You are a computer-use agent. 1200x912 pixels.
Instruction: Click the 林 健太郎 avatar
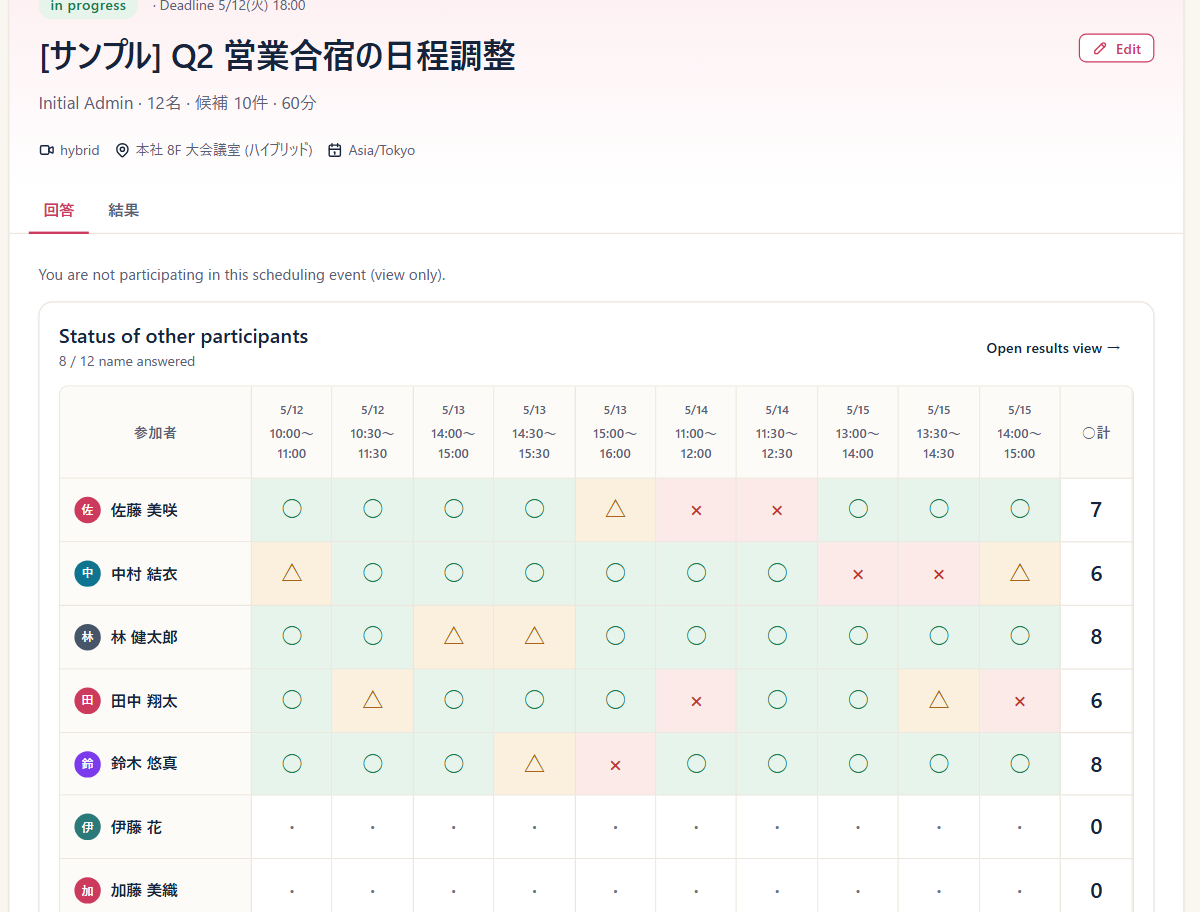[88, 637]
